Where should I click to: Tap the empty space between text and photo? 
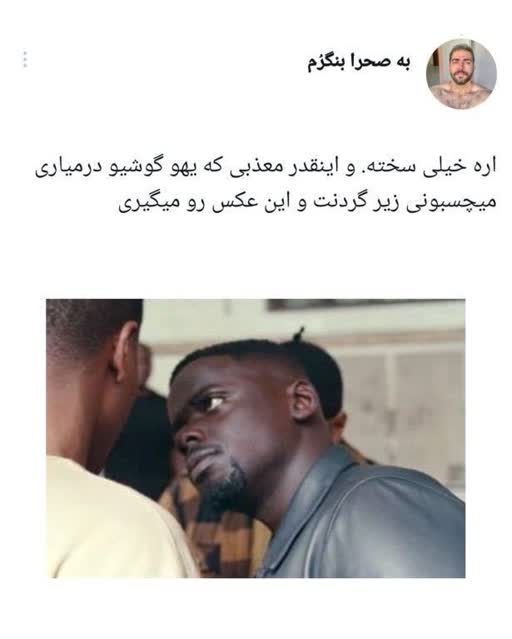(x=256, y=257)
